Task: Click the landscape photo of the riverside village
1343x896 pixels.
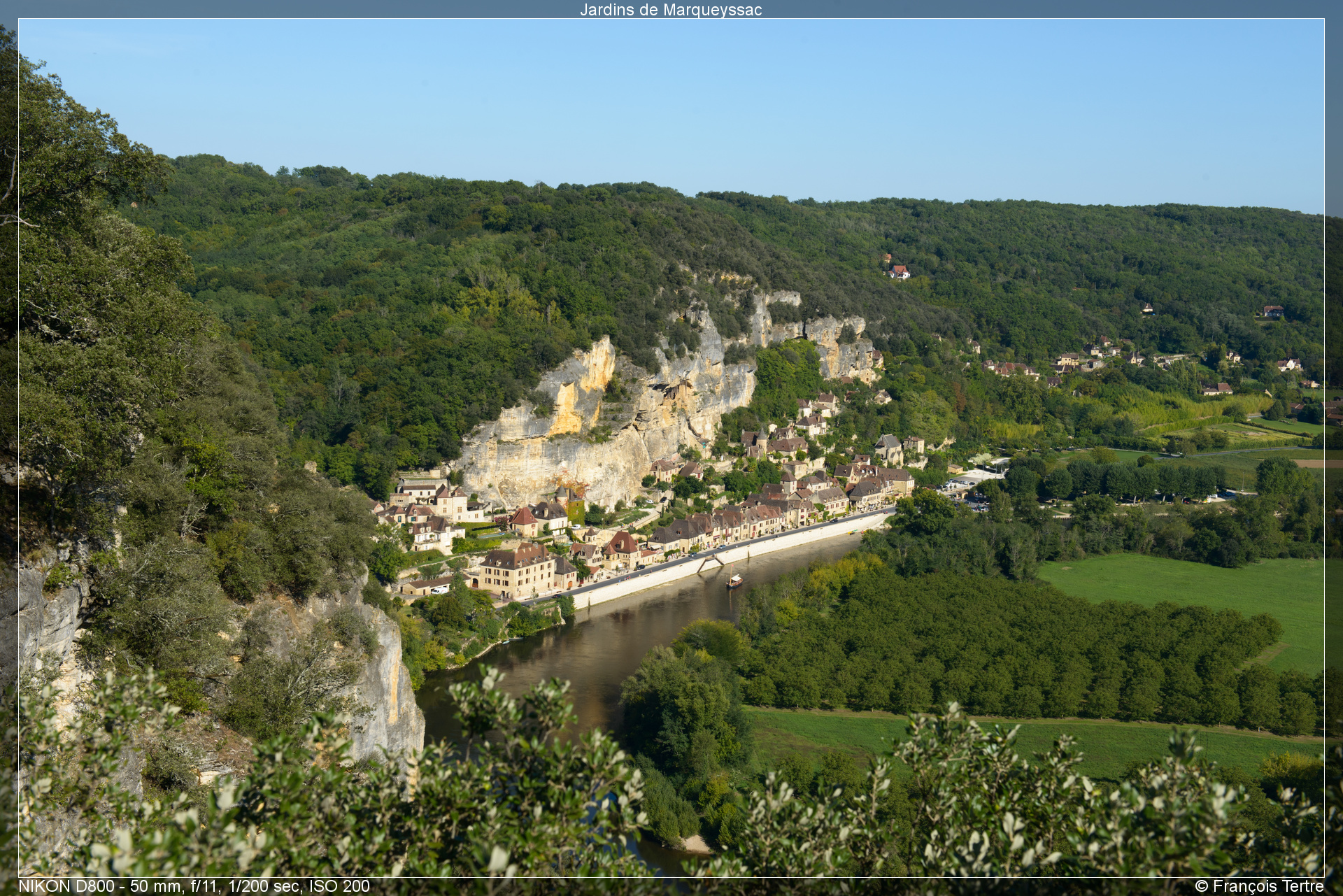Action: point(671,448)
